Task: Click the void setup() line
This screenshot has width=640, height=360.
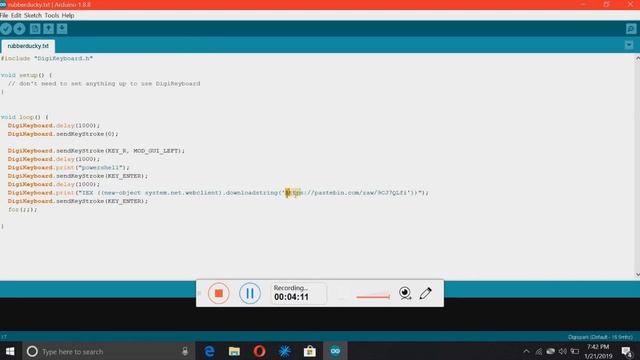Action: pos(26,75)
